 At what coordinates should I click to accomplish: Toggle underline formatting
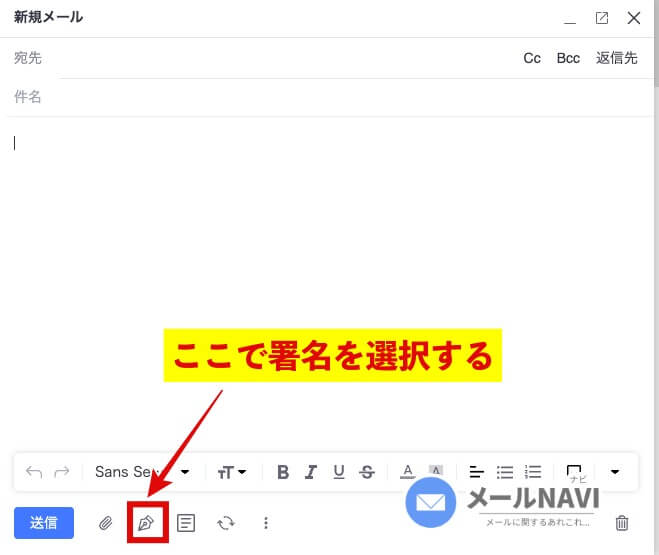[339, 472]
